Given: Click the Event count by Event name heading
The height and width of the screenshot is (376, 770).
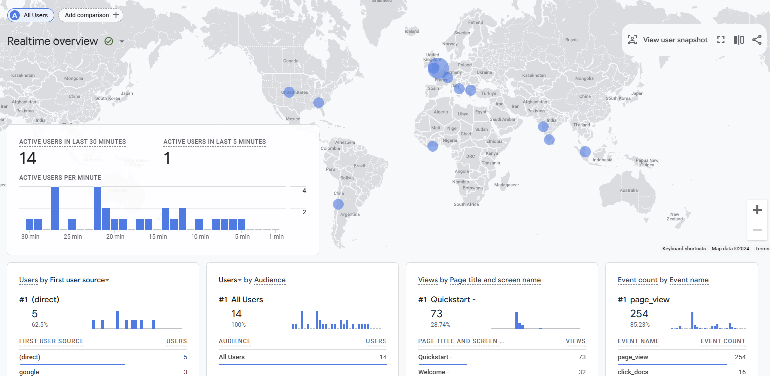Looking at the screenshot, I should point(663,280).
